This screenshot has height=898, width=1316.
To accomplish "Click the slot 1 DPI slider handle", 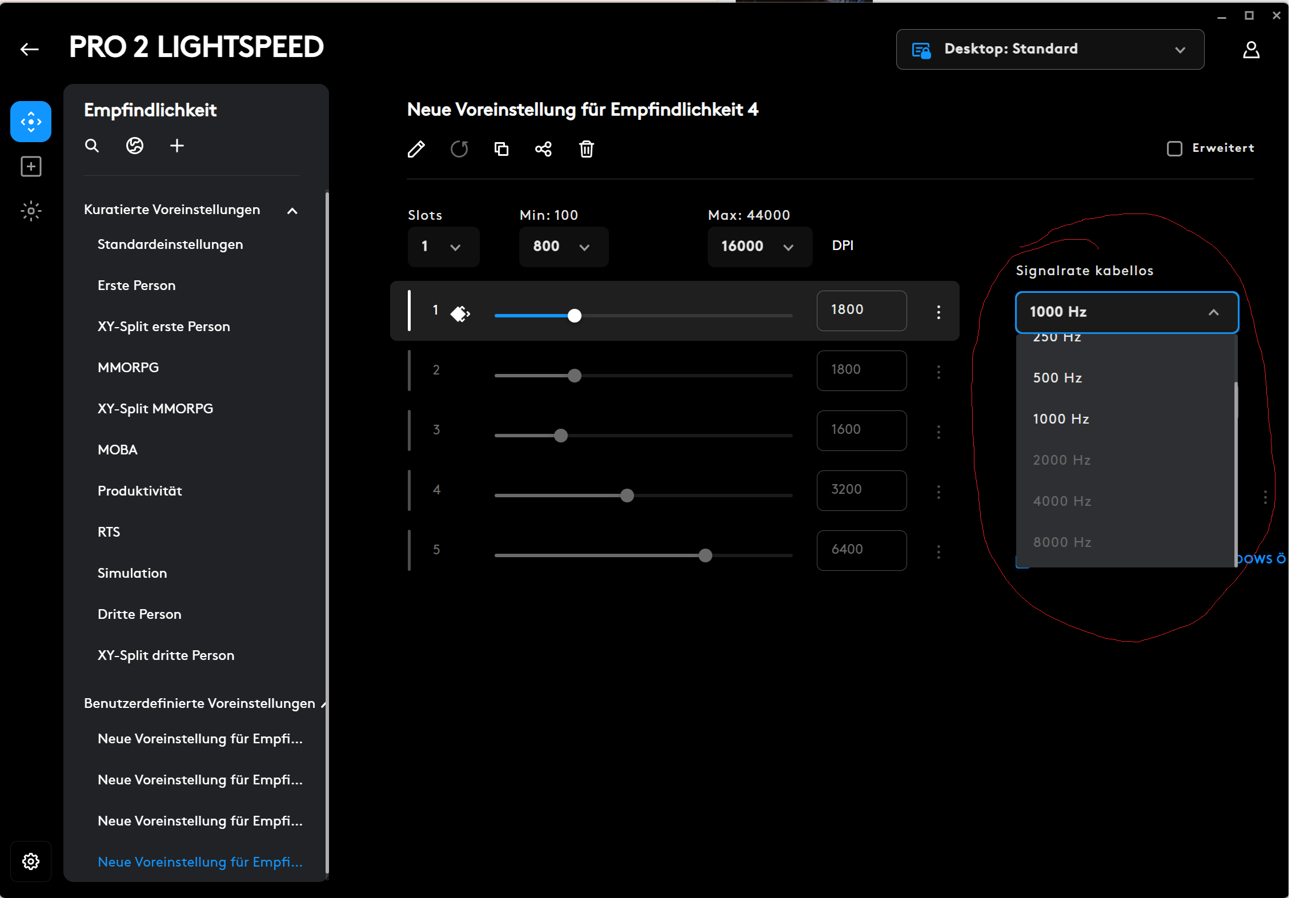I will tap(575, 316).
